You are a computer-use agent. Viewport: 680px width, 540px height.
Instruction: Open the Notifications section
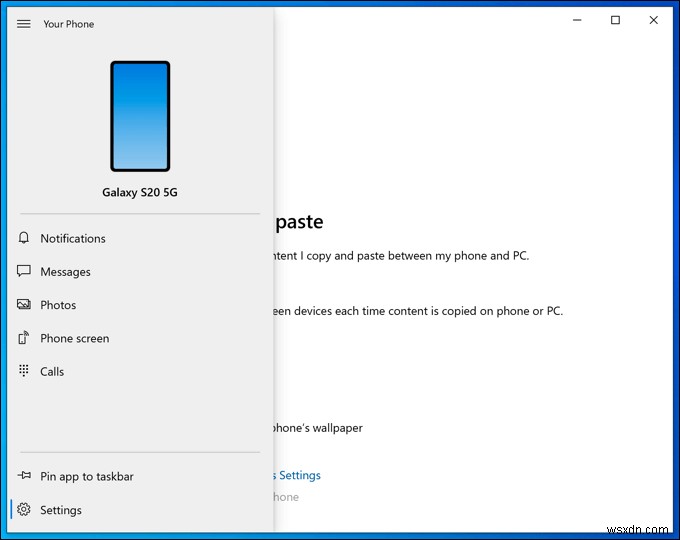[x=140, y=238]
